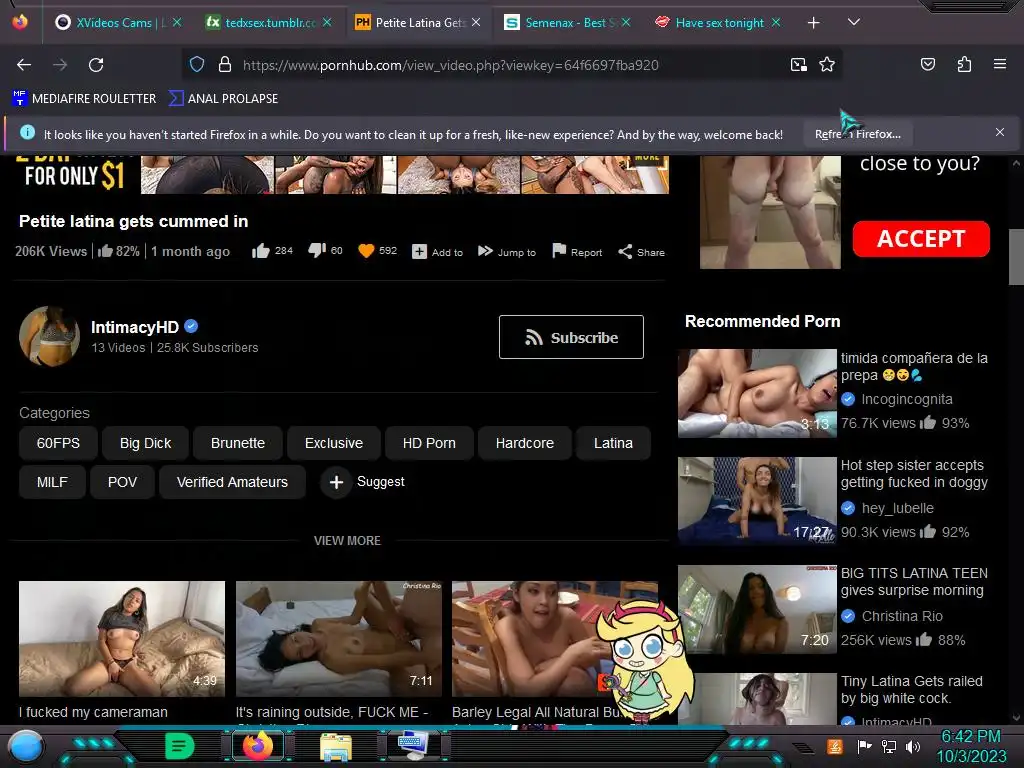
Task: Dismiss the Firefox notification bar
Action: click(x=1000, y=133)
